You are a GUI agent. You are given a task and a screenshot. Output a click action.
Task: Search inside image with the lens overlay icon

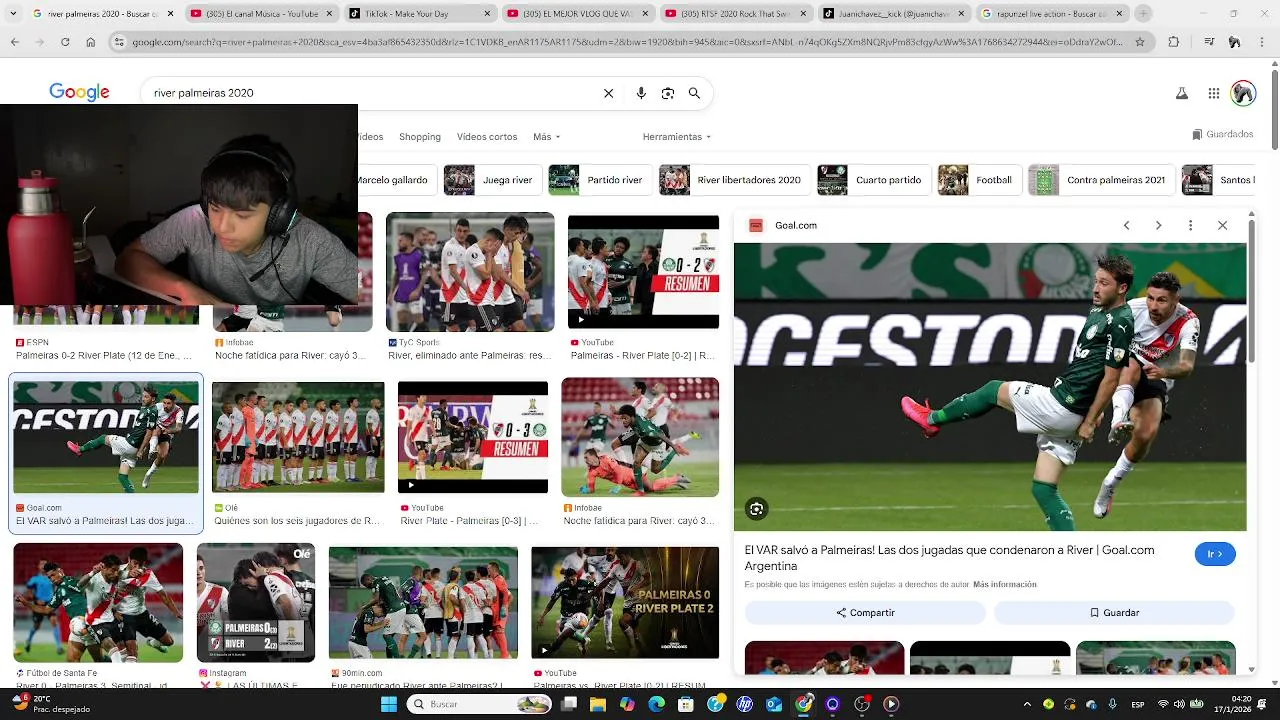[x=756, y=509]
